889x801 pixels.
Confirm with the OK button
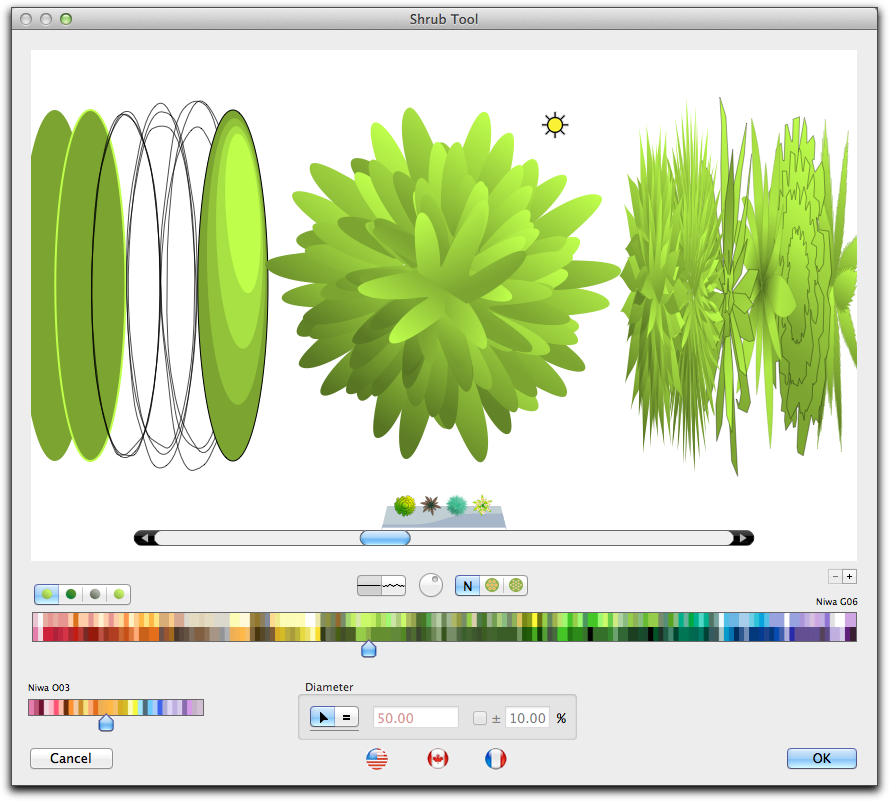coord(822,758)
